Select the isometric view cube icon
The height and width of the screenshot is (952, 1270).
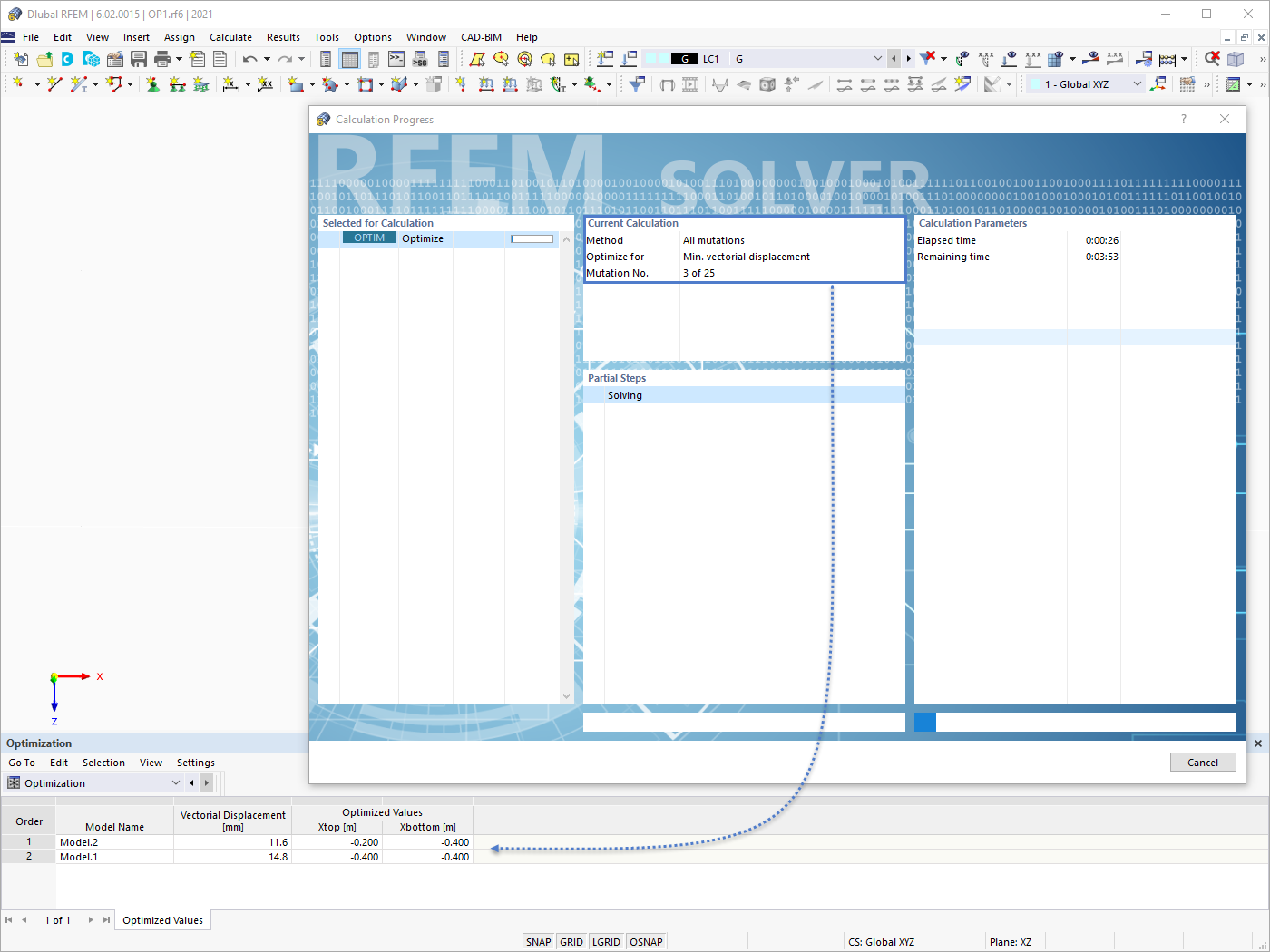click(1236, 58)
